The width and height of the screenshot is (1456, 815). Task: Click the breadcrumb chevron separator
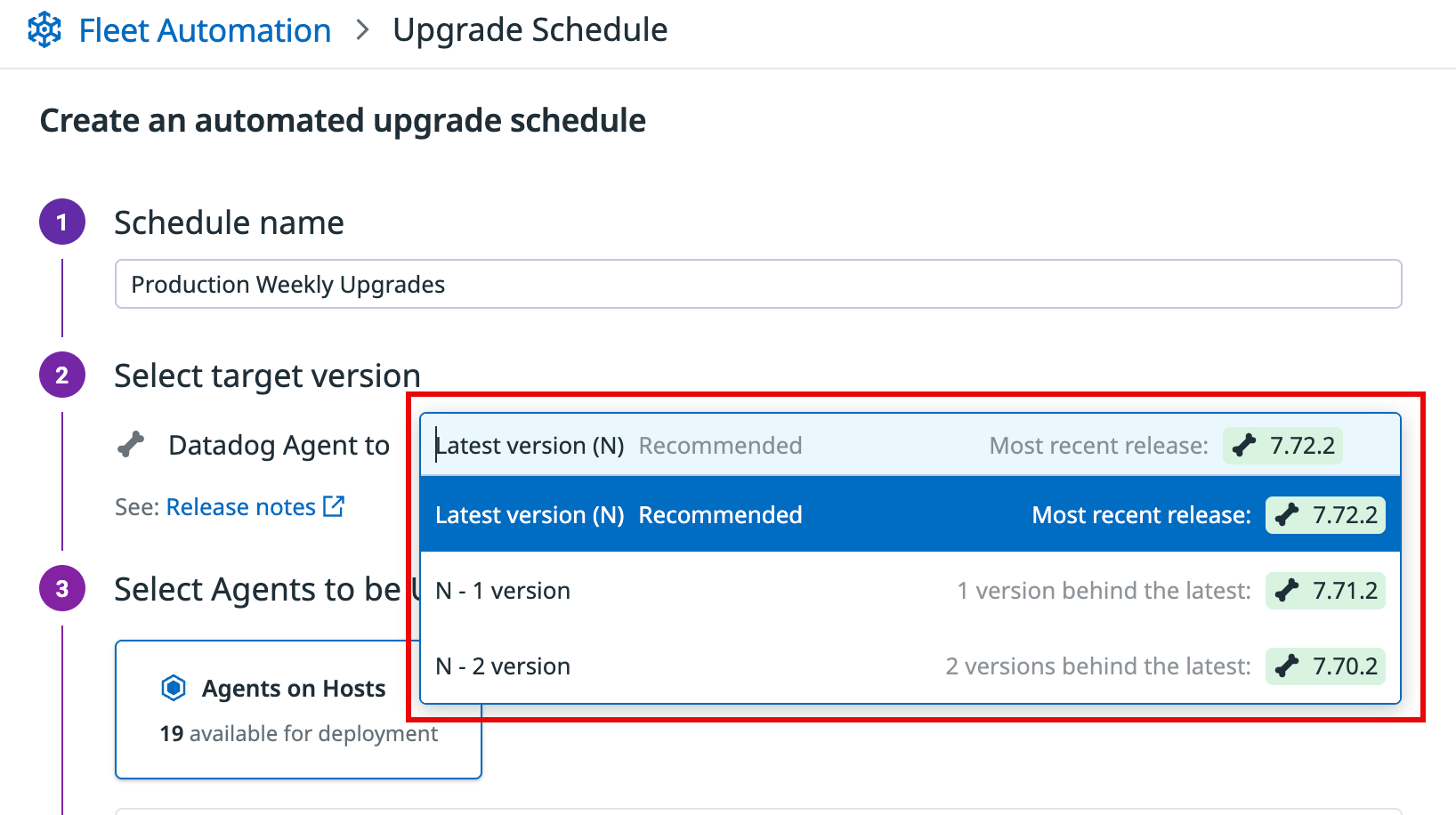[x=362, y=30]
